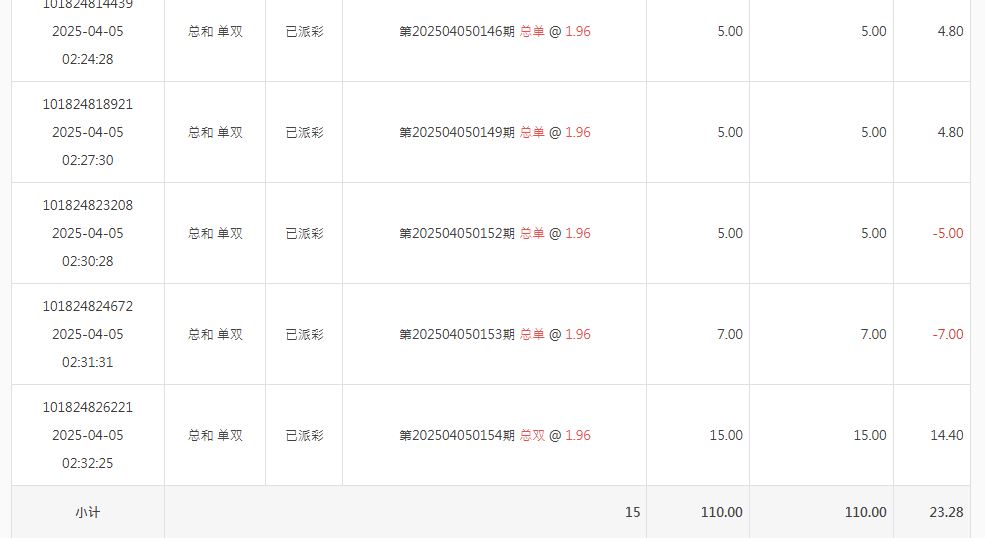Viewport: 985px width, 538px height.
Task: Click the red 总双 bet label
Action: click(x=532, y=435)
